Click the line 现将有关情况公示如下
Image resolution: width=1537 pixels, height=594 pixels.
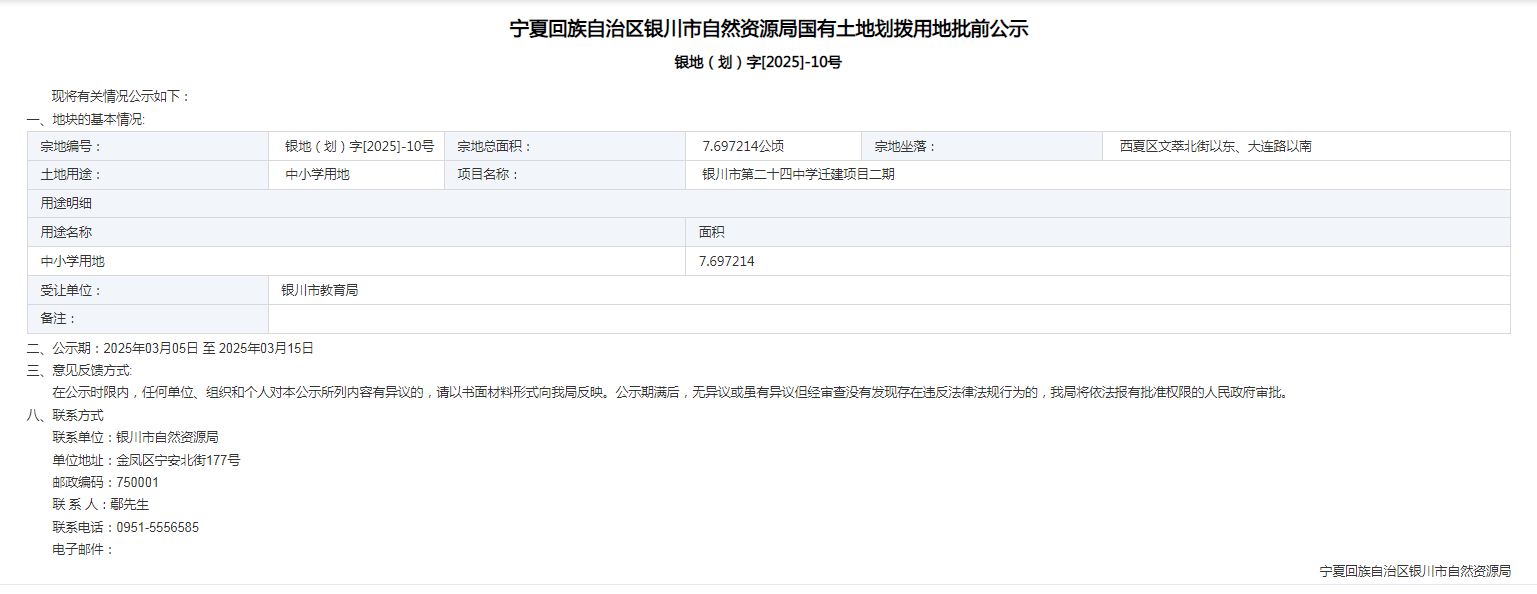click(121, 96)
